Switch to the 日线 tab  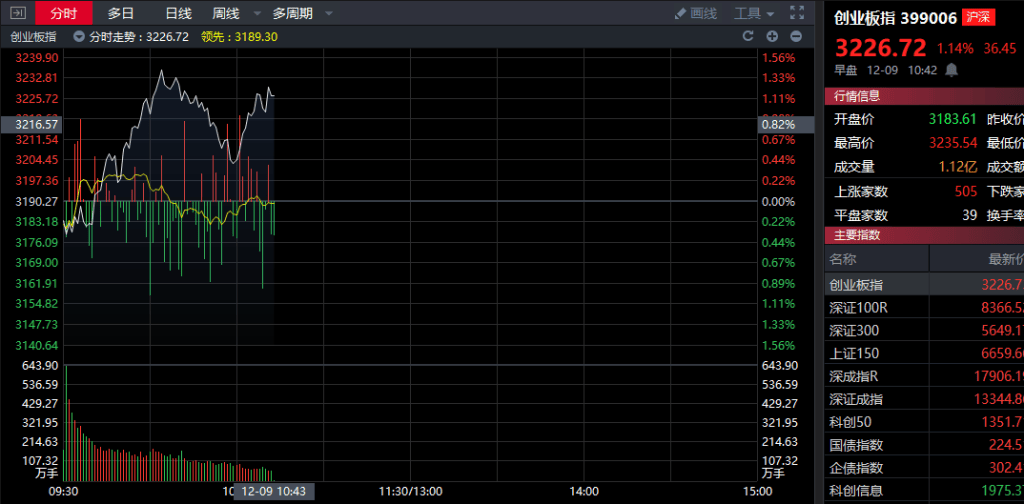pos(178,13)
